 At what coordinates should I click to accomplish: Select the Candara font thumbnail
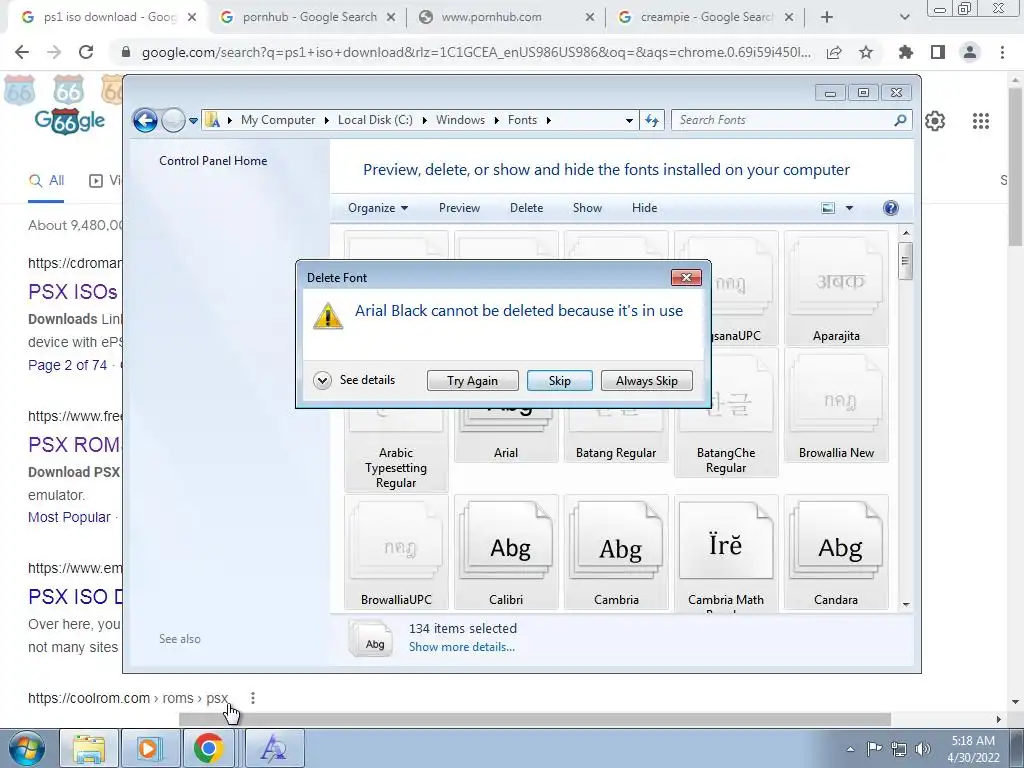pos(836,552)
